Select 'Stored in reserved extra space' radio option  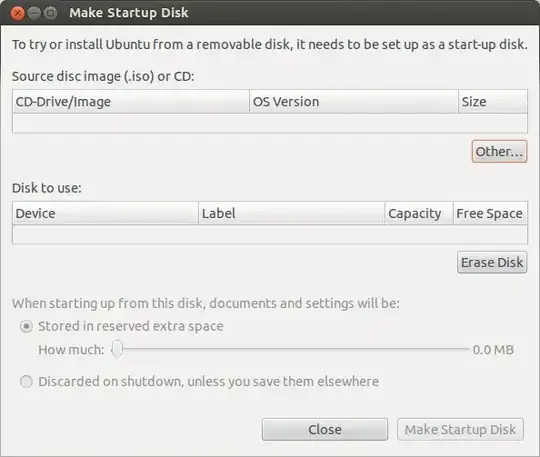pos(26,326)
